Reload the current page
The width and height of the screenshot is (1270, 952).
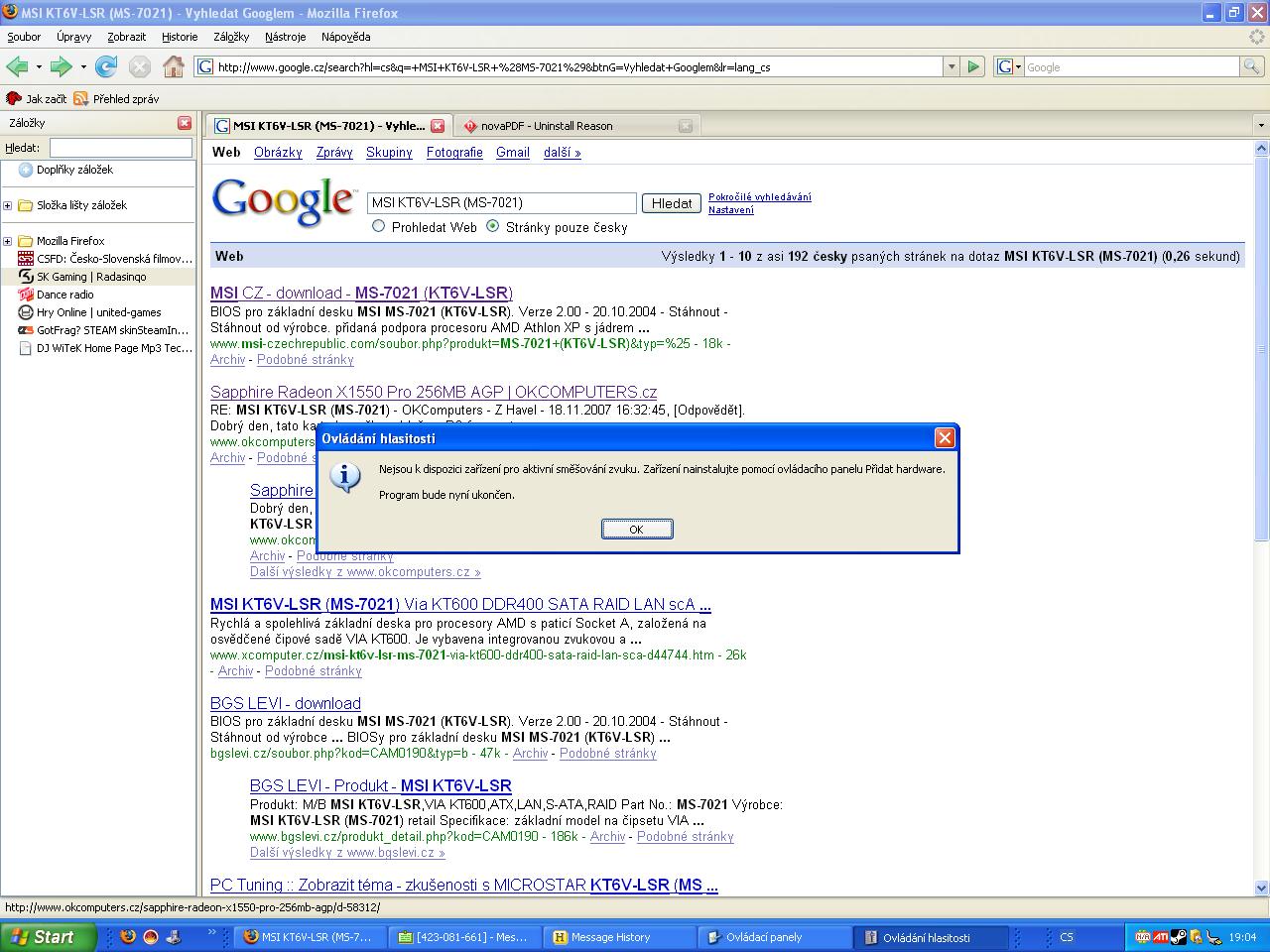pyautogui.click(x=106, y=66)
